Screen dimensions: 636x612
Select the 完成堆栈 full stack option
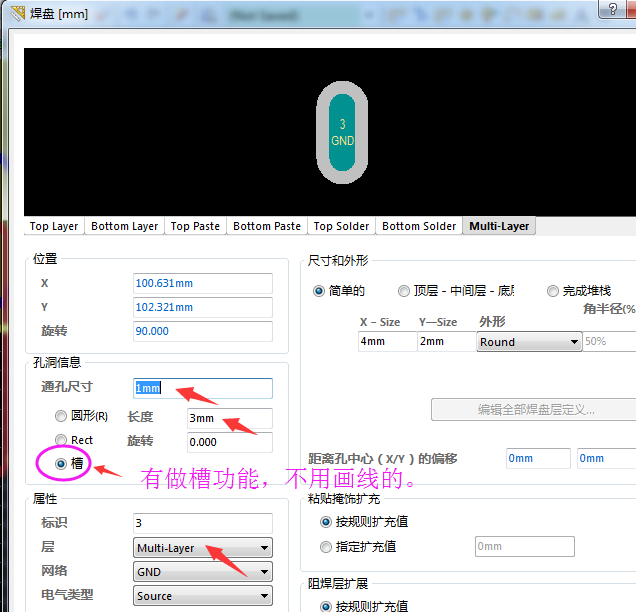[x=553, y=291]
